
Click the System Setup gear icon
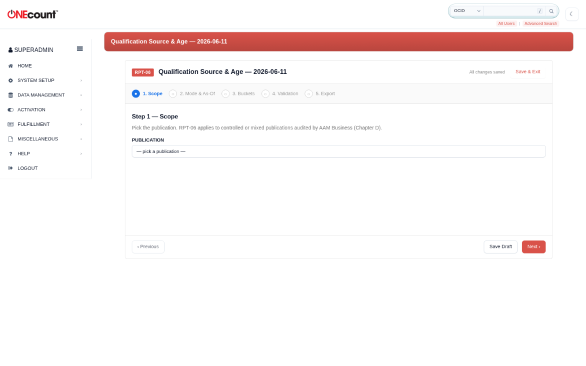(x=10, y=80)
